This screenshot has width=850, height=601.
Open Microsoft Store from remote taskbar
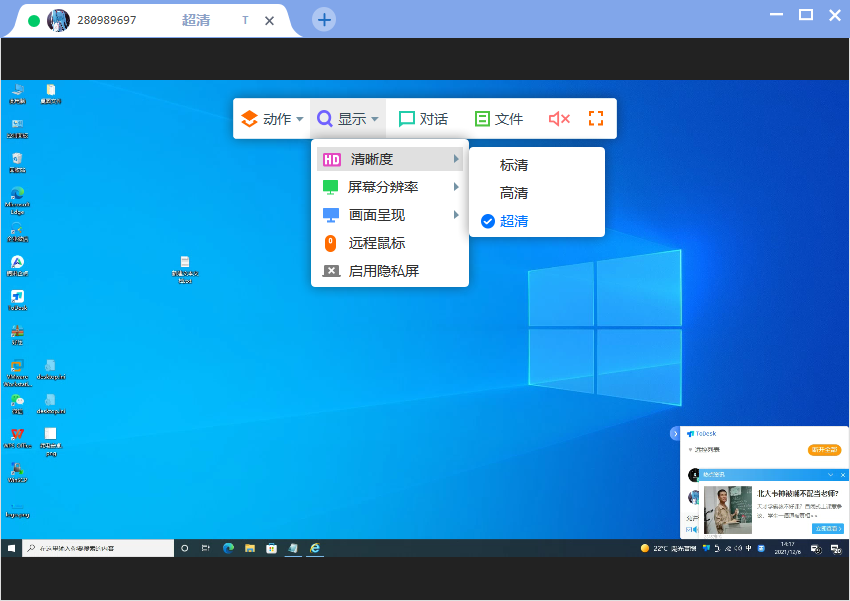point(272,548)
